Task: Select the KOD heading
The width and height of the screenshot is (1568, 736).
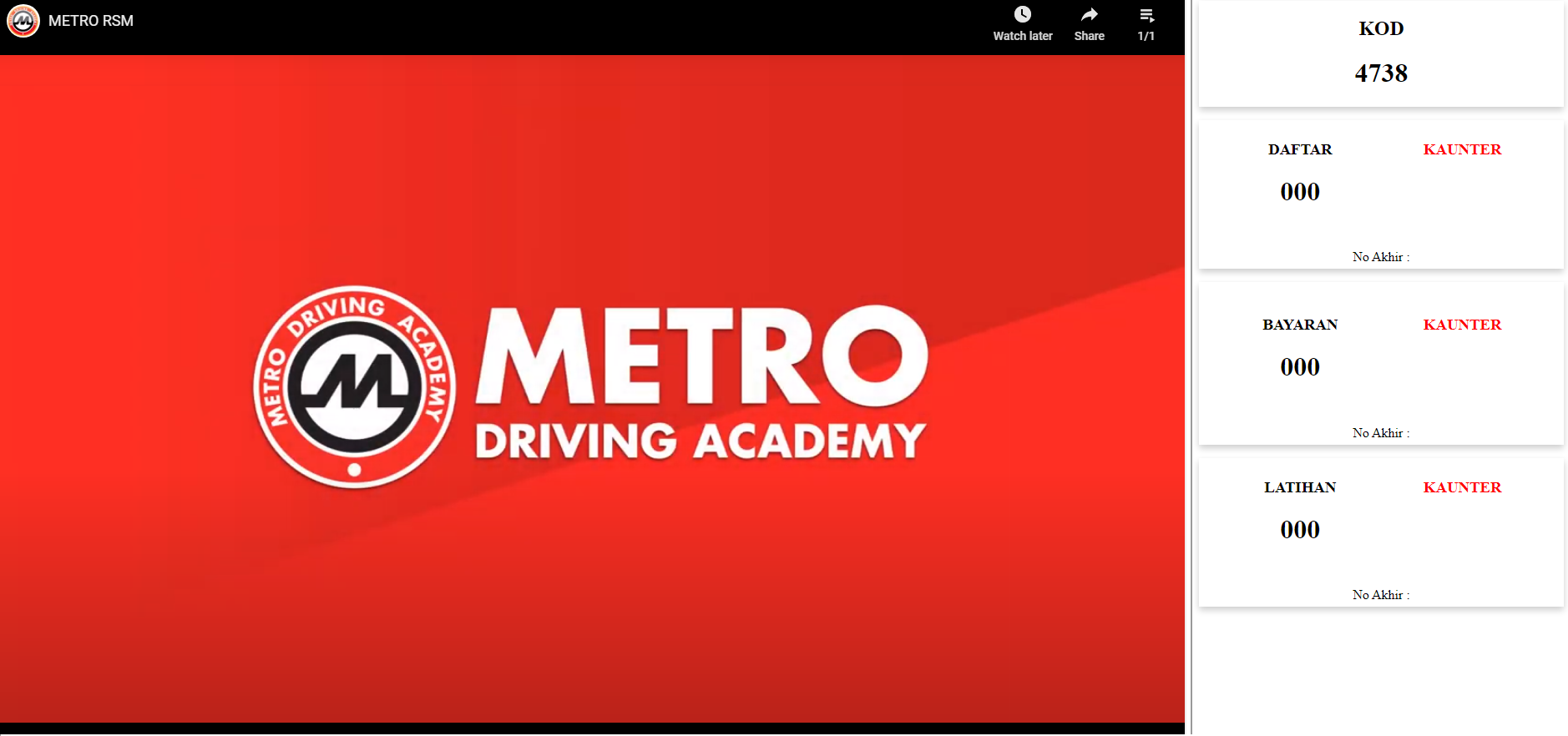Action: 1381,29
